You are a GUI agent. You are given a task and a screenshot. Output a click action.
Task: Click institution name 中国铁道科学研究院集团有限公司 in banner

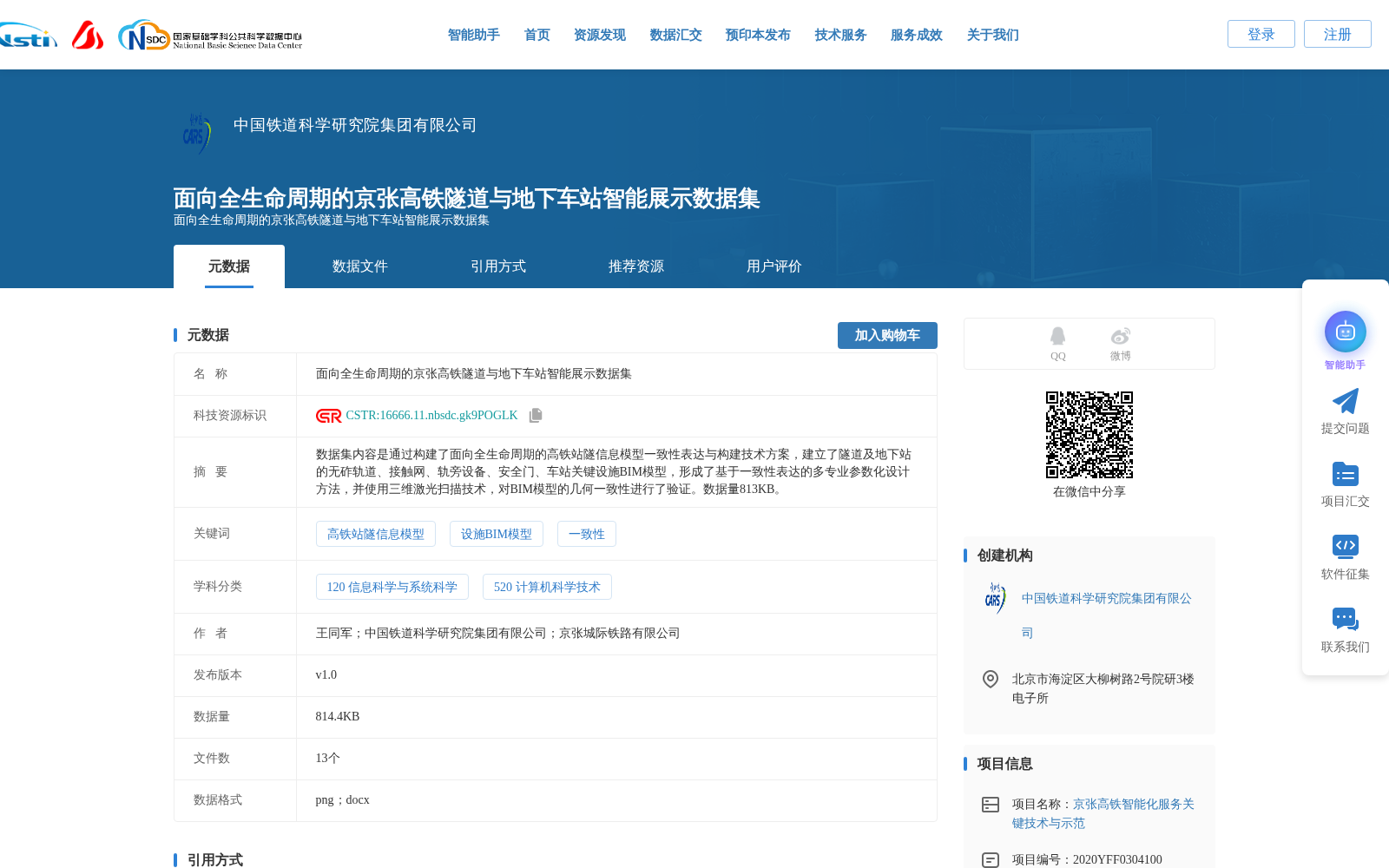pyautogui.click(x=354, y=125)
